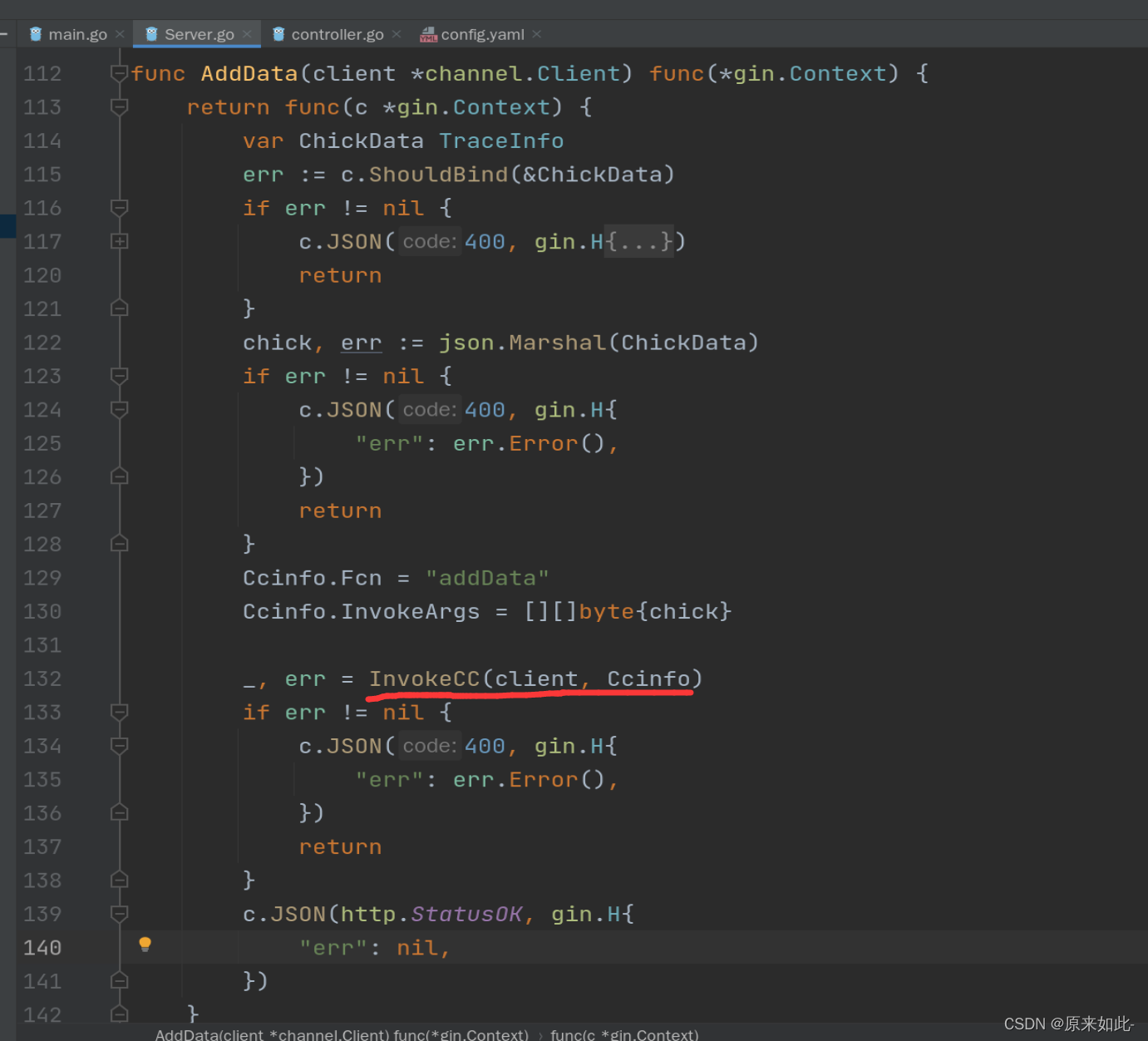Viewport: 1148px width, 1041px height.
Task: Click the fold end marker on line 121
Action: [119, 308]
